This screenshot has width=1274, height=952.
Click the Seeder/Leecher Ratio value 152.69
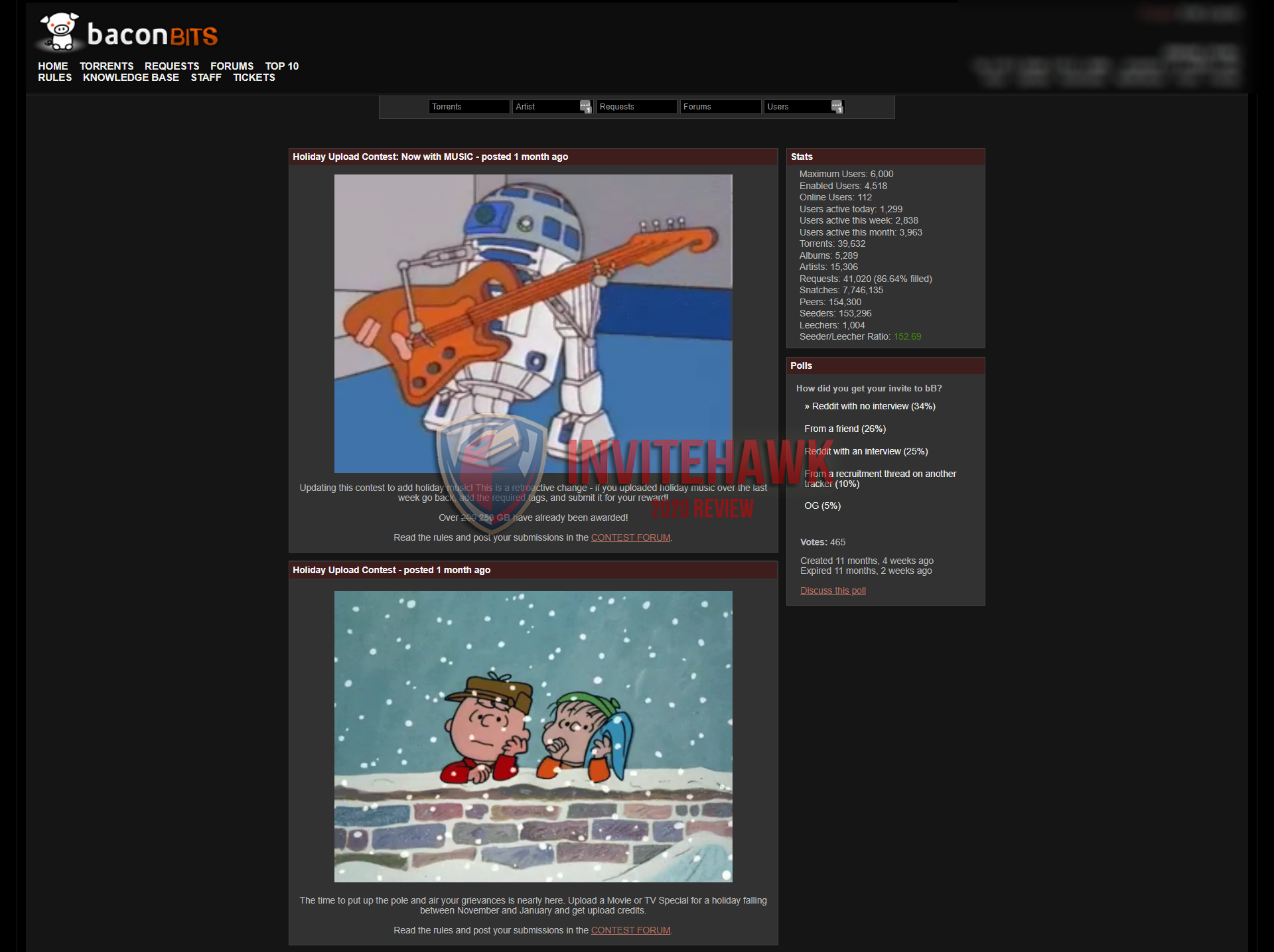(907, 337)
